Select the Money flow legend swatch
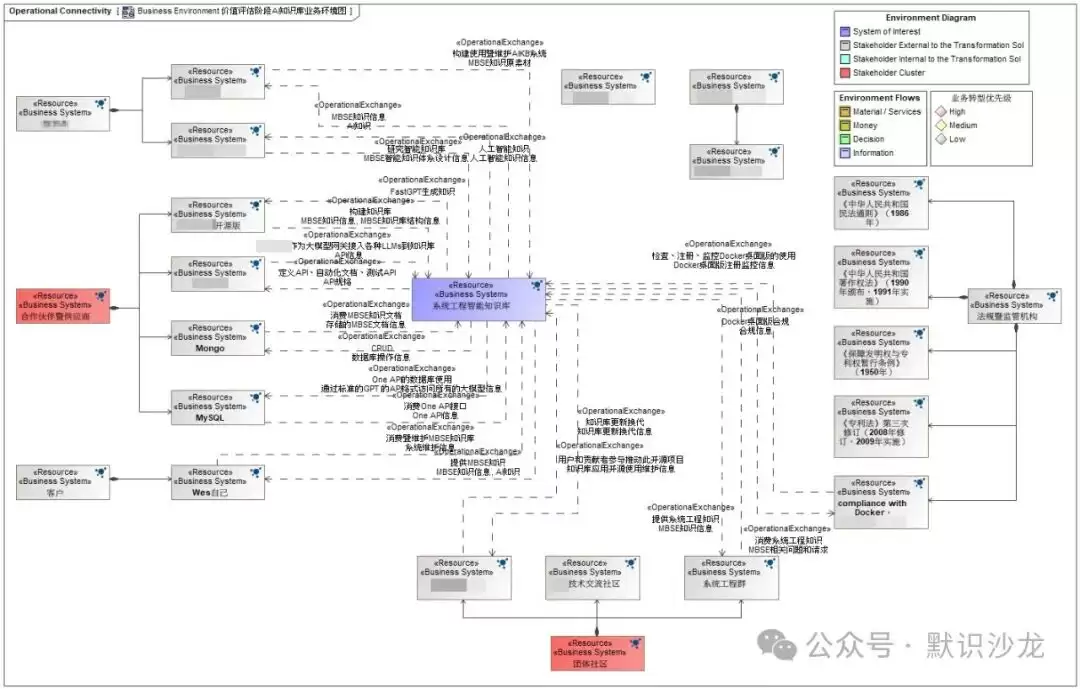Image resolution: width=1080 pixels, height=689 pixels. (x=845, y=125)
